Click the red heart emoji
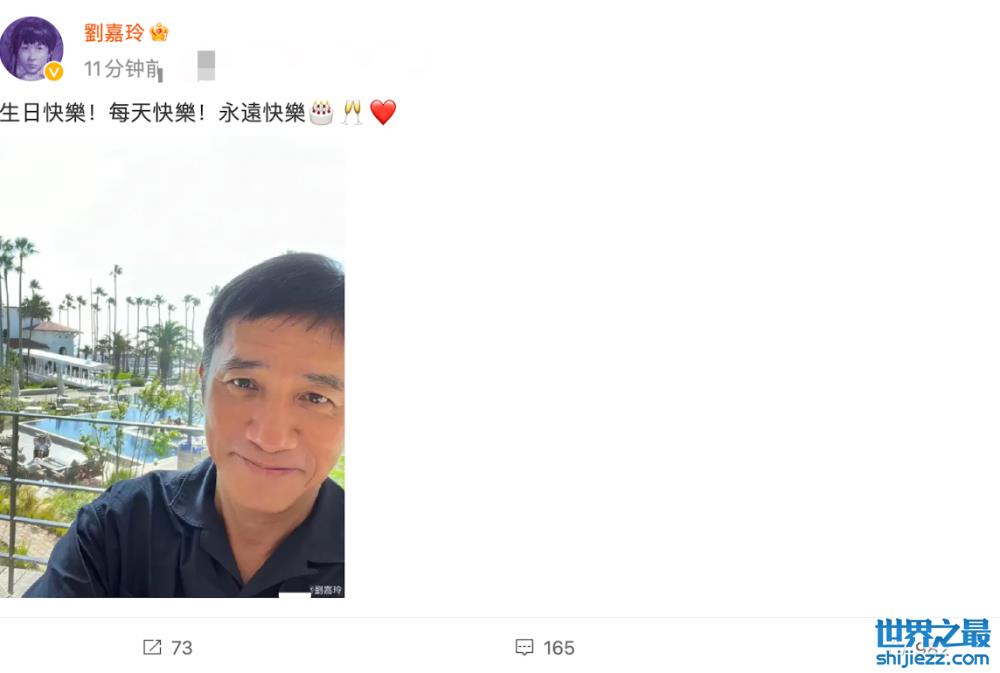 (383, 112)
